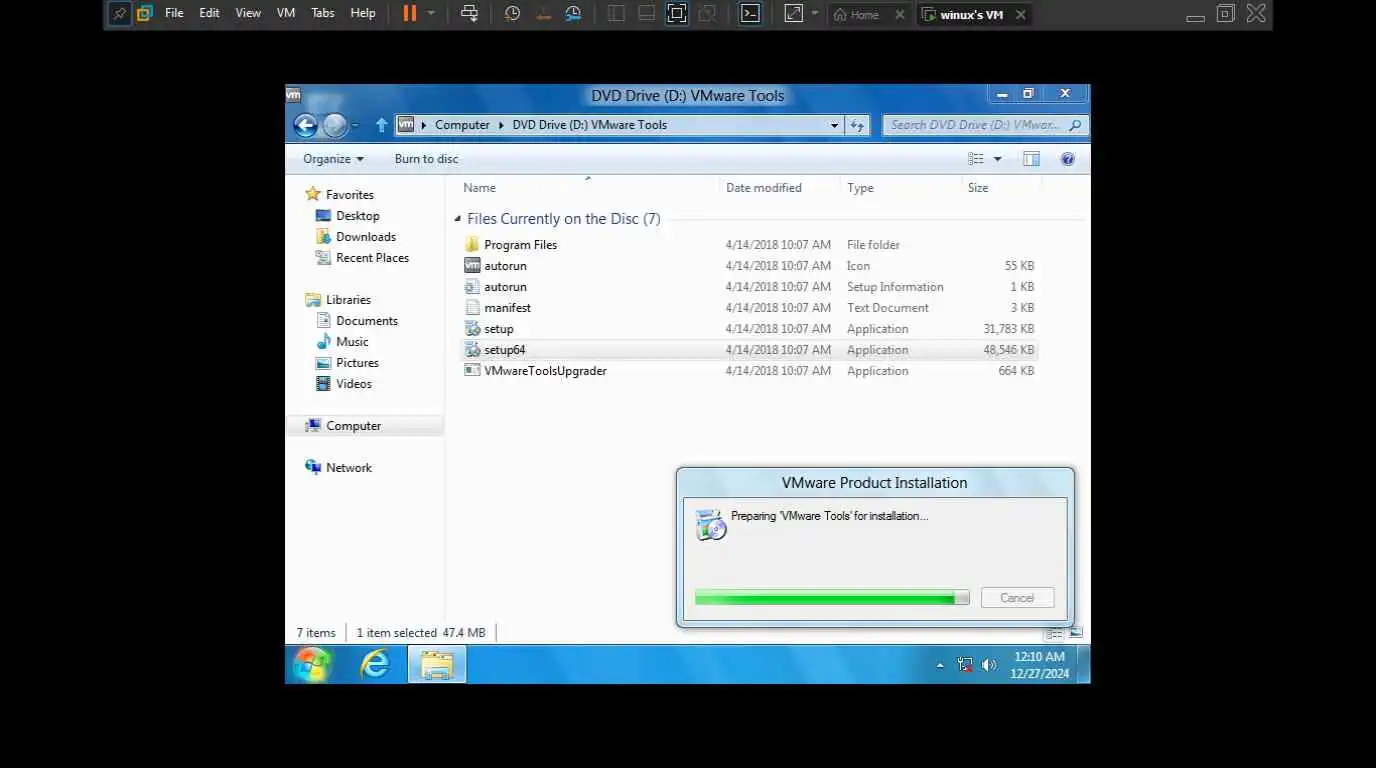Open the VMware Help menu
The height and width of the screenshot is (768, 1376).
click(363, 14)
